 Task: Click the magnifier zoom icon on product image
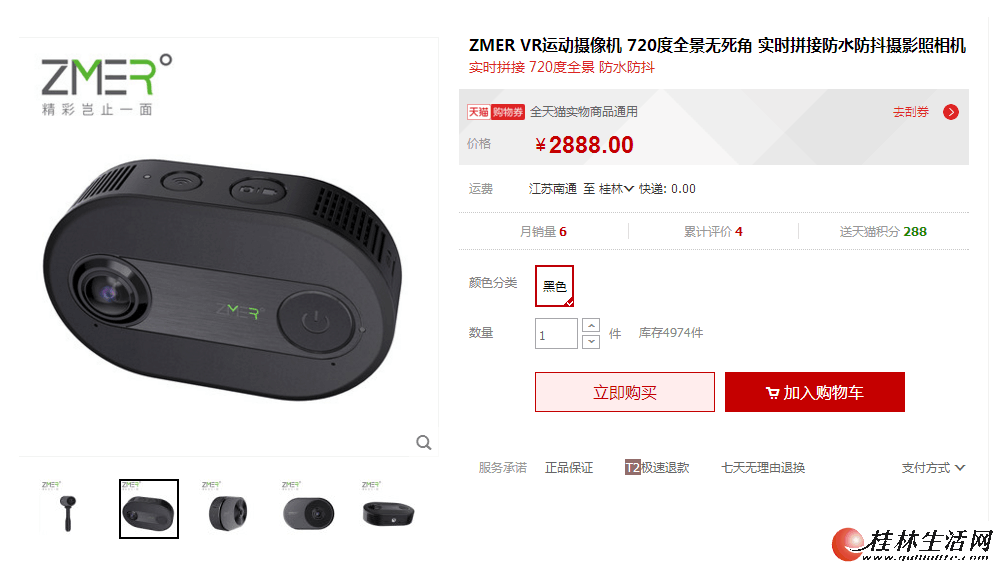[x=424, y=443]
